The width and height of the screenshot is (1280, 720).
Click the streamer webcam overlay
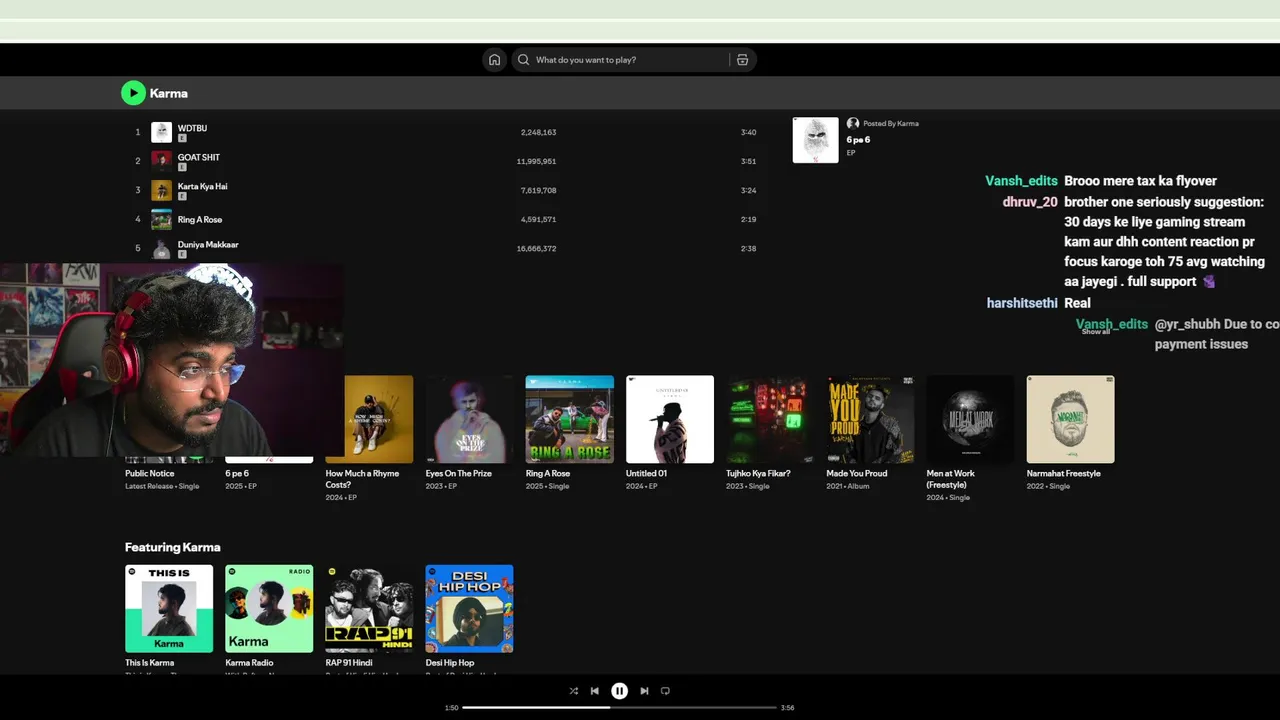pos(171,360)
